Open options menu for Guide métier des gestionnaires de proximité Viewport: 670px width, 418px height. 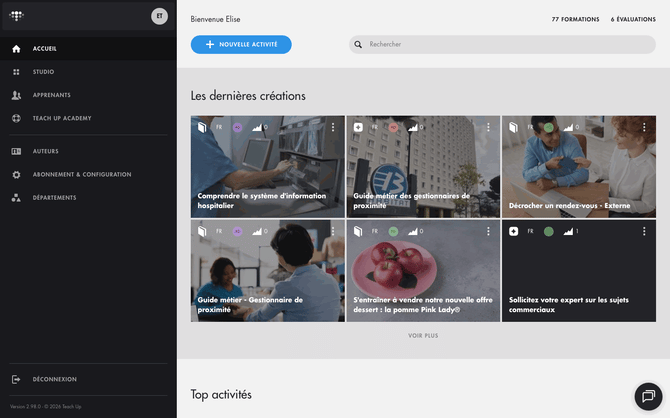[x=488, y=127]
